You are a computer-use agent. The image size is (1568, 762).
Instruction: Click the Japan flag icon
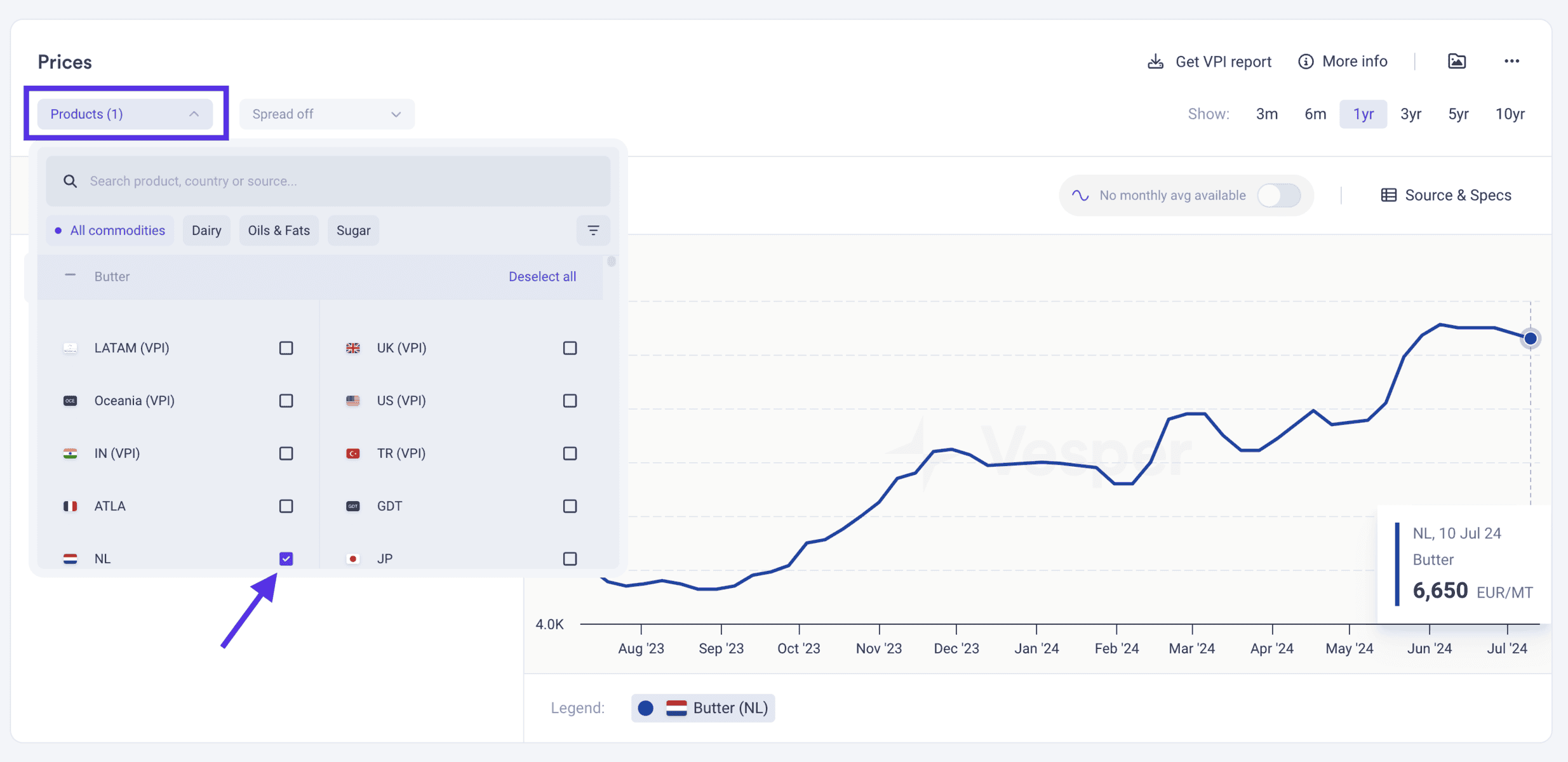point(352,559)
